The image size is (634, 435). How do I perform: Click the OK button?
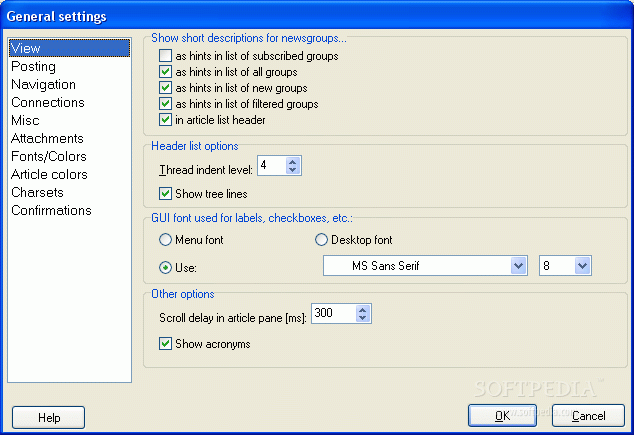click(x=502, y=416)
